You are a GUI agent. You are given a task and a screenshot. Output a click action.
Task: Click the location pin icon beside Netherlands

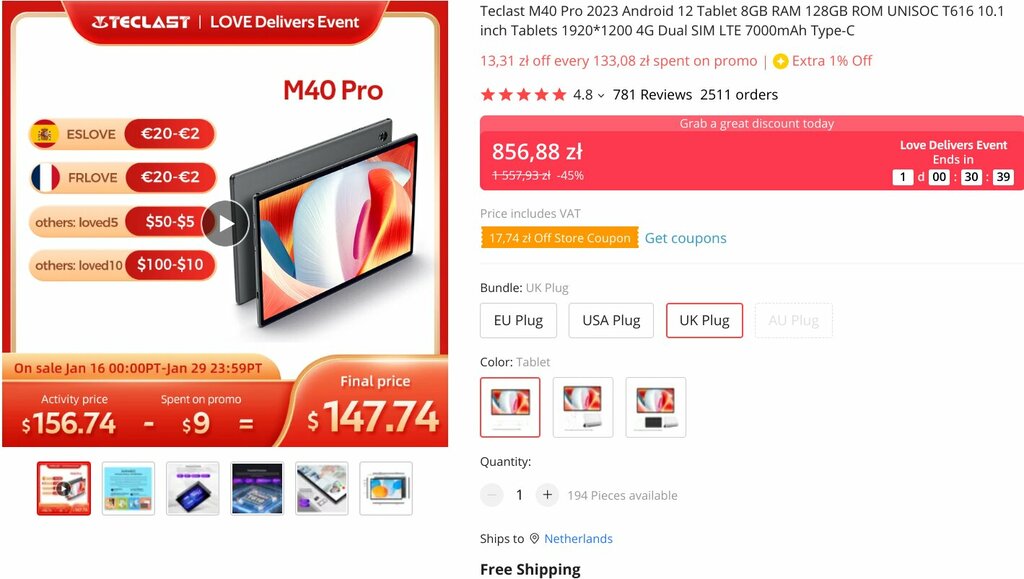[534, 539]
